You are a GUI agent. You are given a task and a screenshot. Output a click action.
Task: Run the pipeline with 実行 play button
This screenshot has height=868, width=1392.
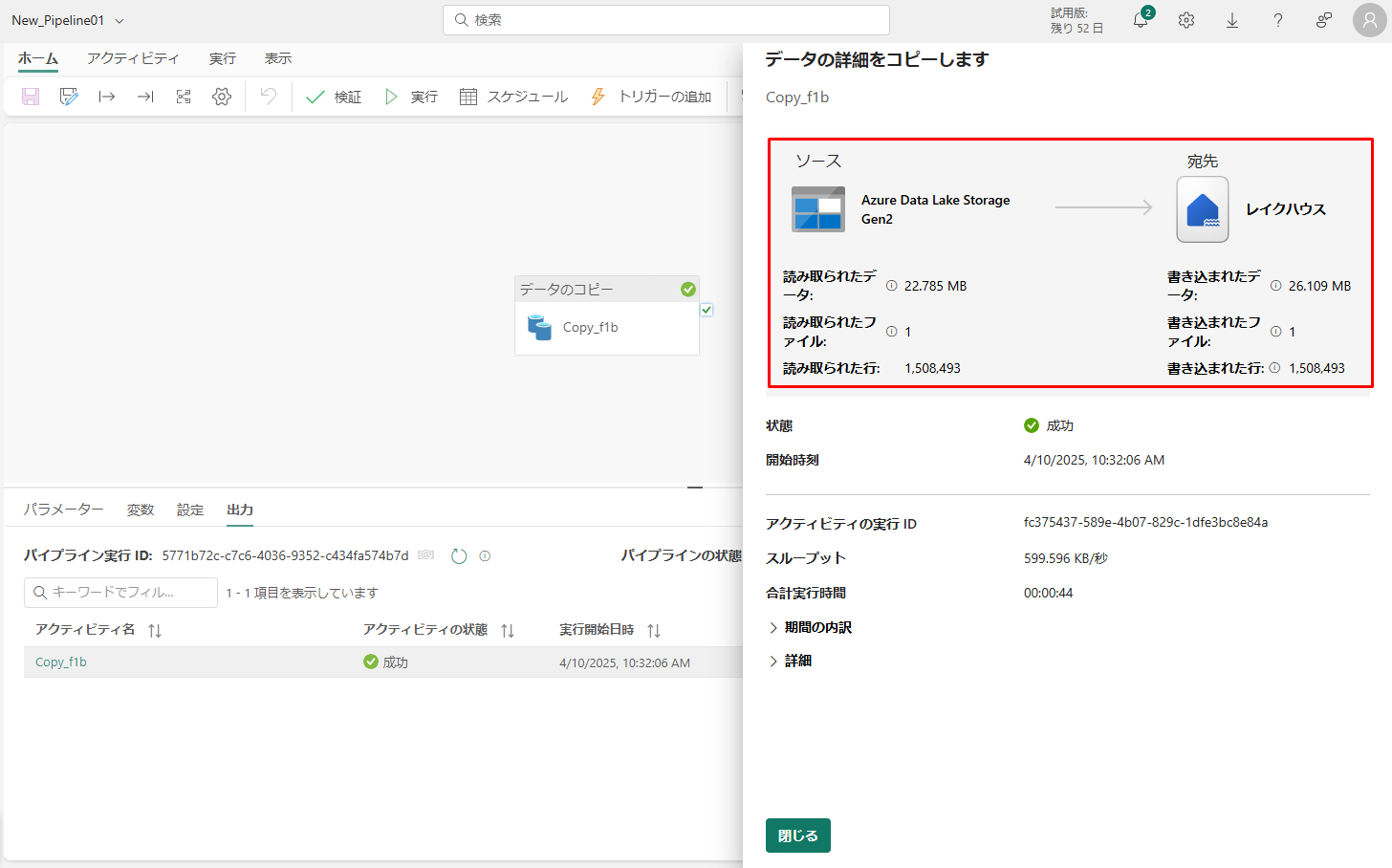point(411,97)
